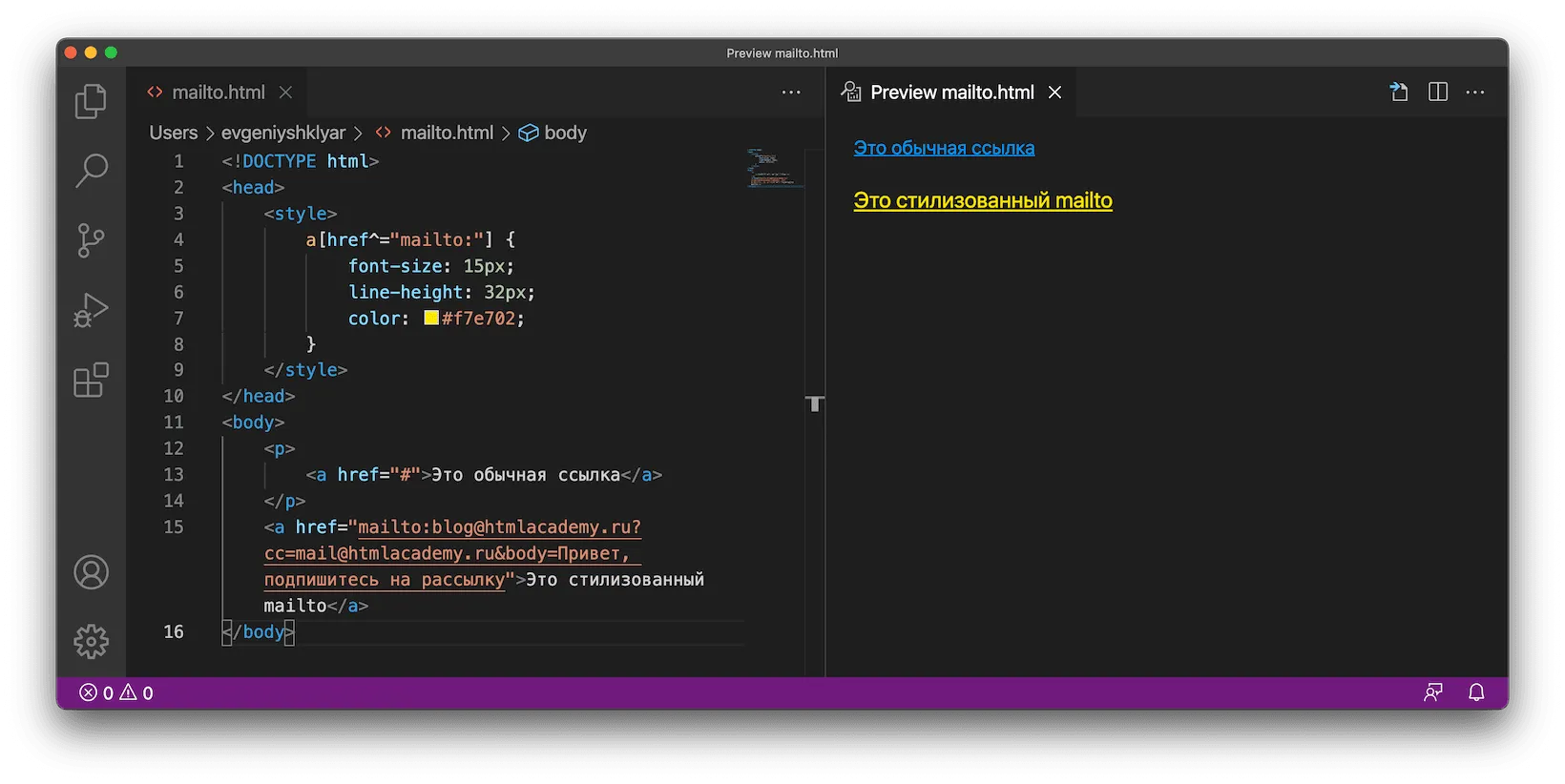Show warnings count in status bar

[136, 692]
